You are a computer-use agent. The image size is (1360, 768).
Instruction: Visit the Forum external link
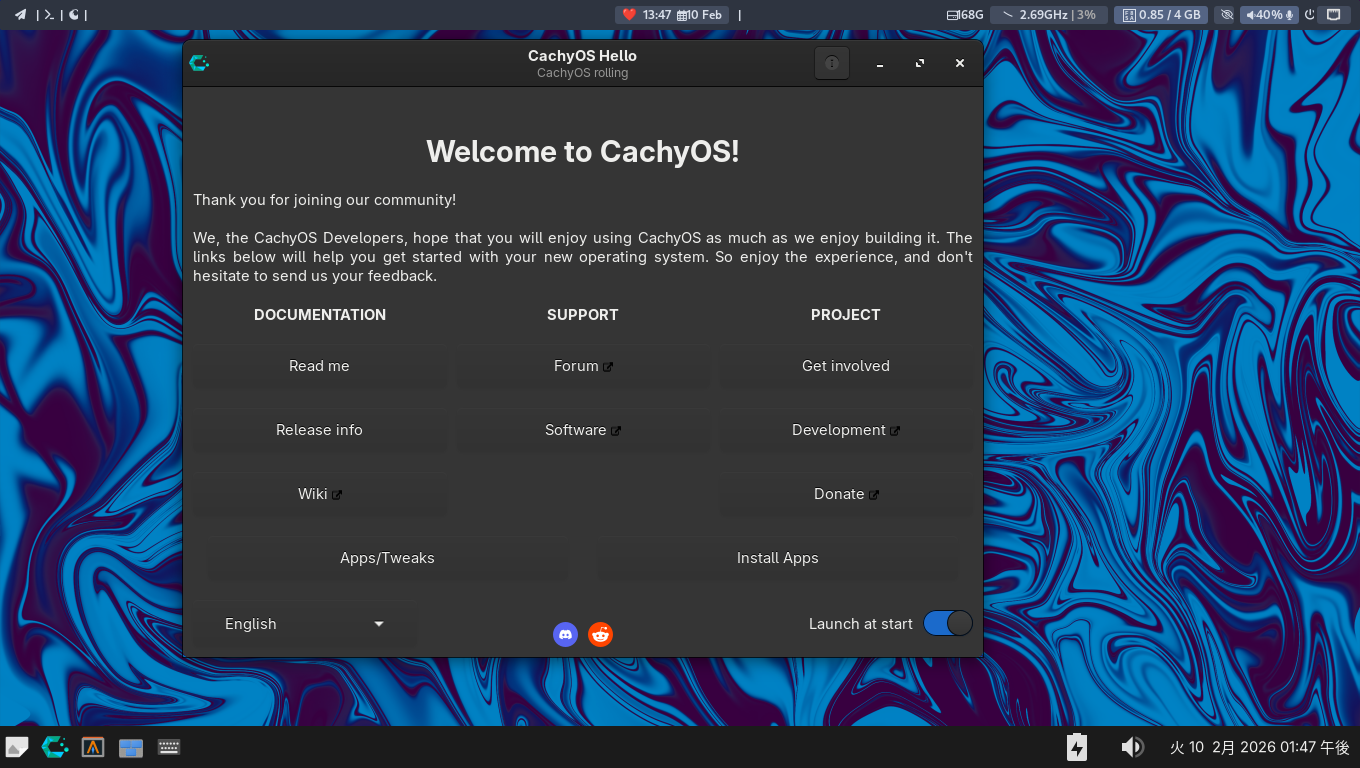(x=583, y=366)
